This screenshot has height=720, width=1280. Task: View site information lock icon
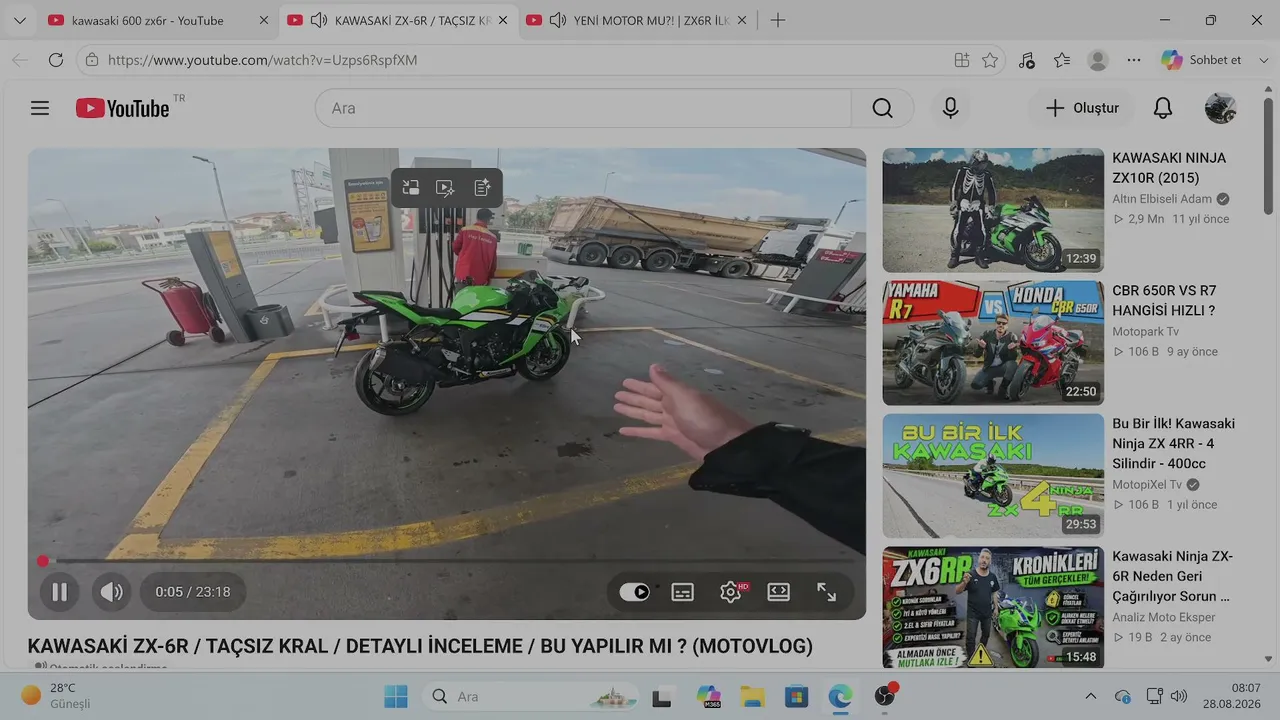(x=92, y=60)
